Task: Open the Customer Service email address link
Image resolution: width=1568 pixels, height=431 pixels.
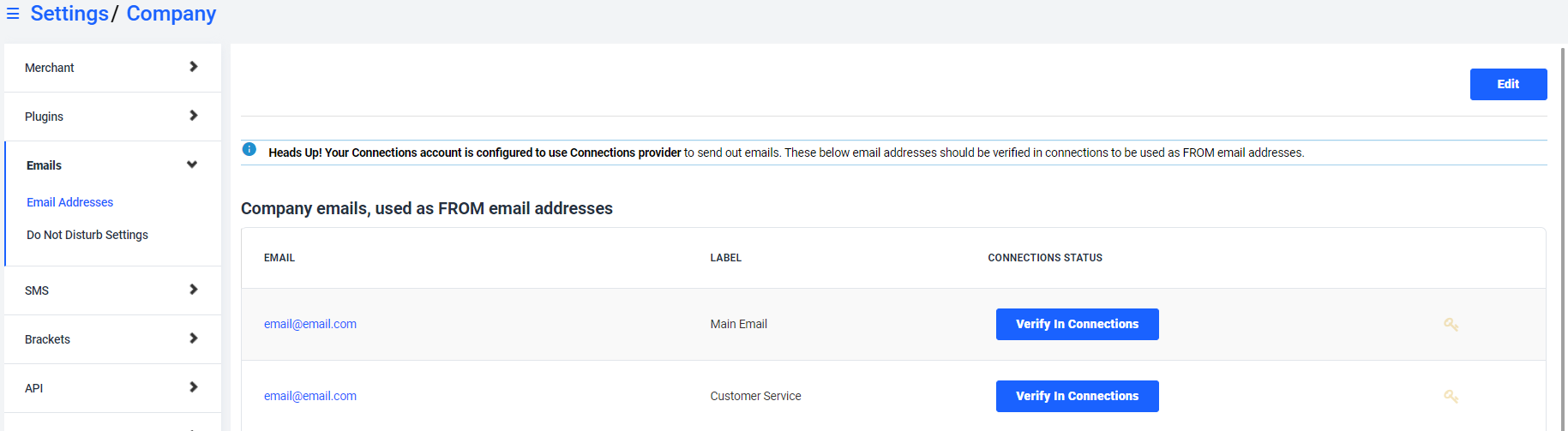Action: pyautogui.click(x=310, y=396)
